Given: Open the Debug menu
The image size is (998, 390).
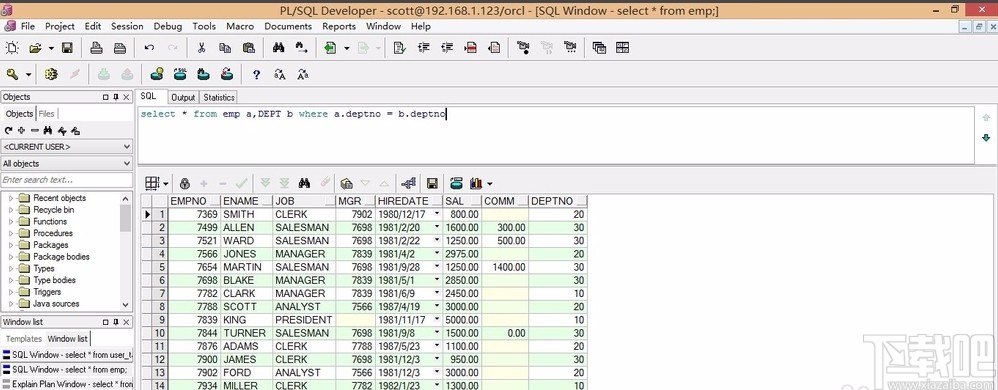Looking at the screenshot, I should tap(168, 26).
